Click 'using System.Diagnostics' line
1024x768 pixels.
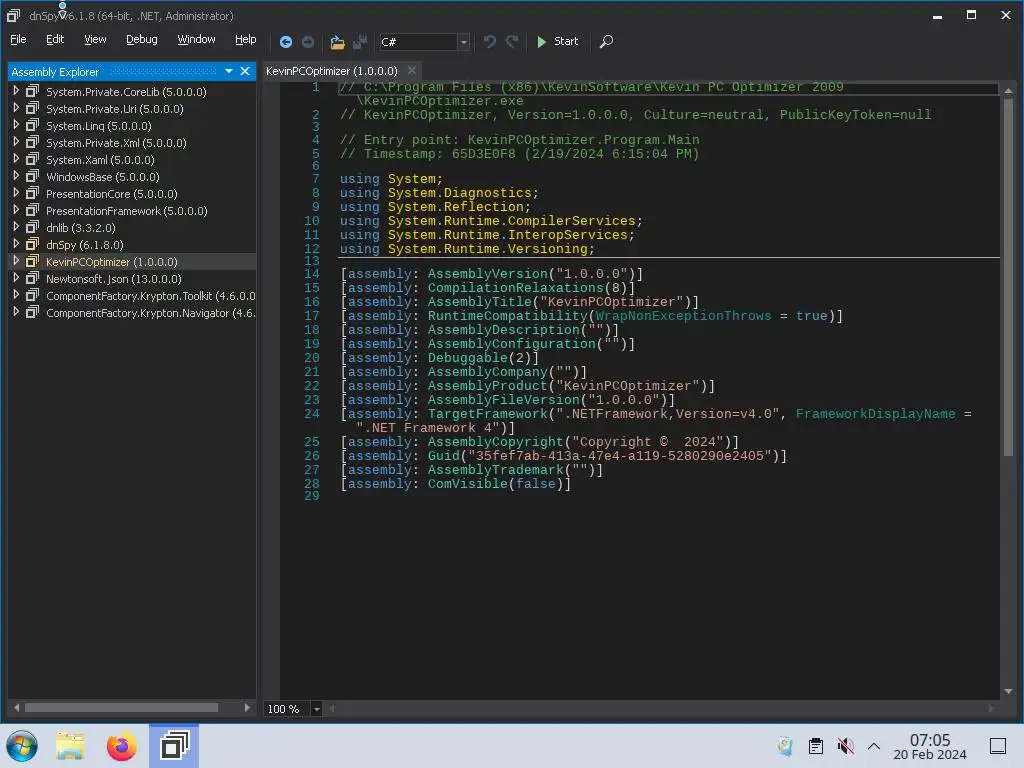coord(439,193)
